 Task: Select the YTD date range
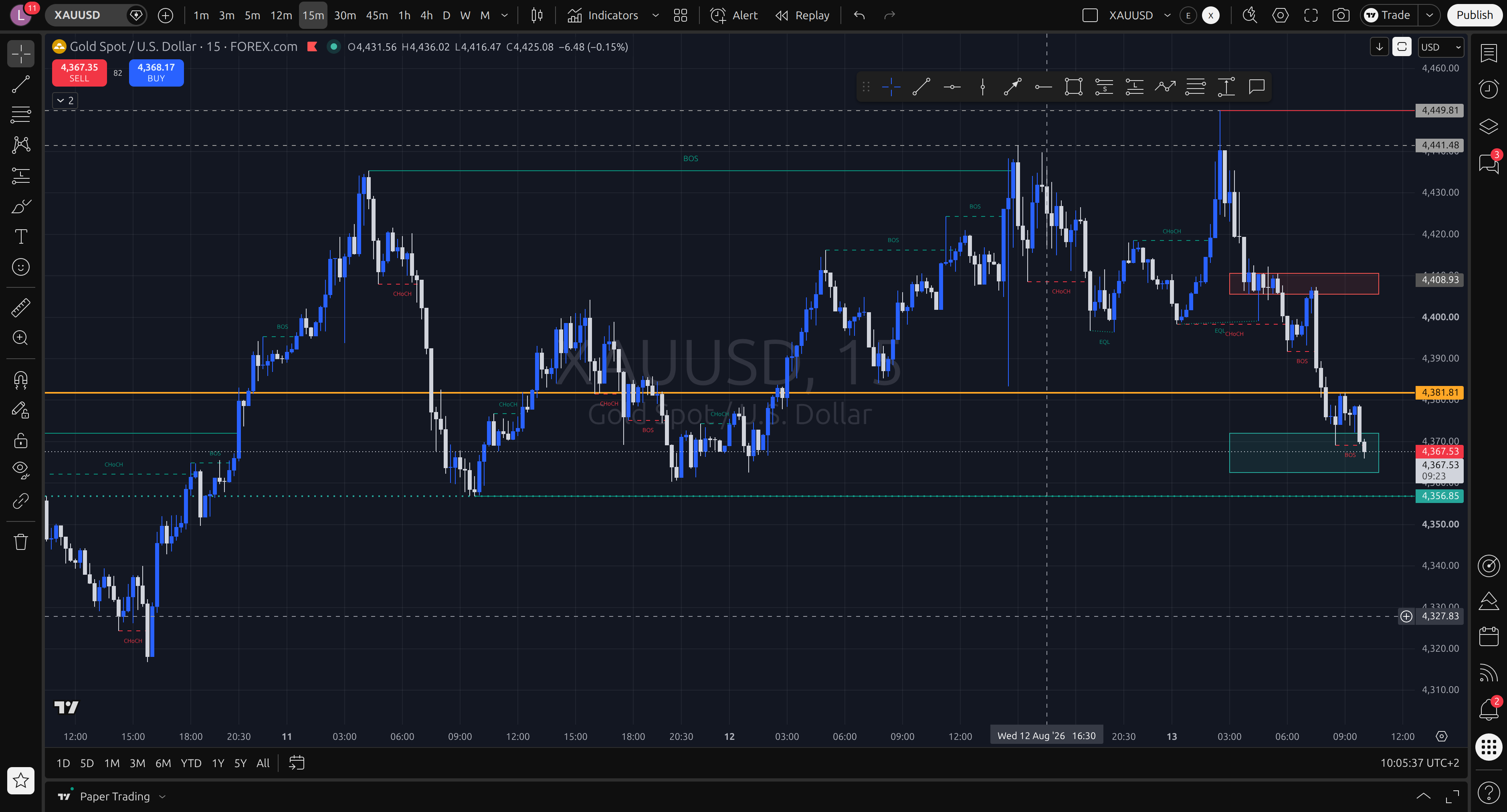point(191,763)
